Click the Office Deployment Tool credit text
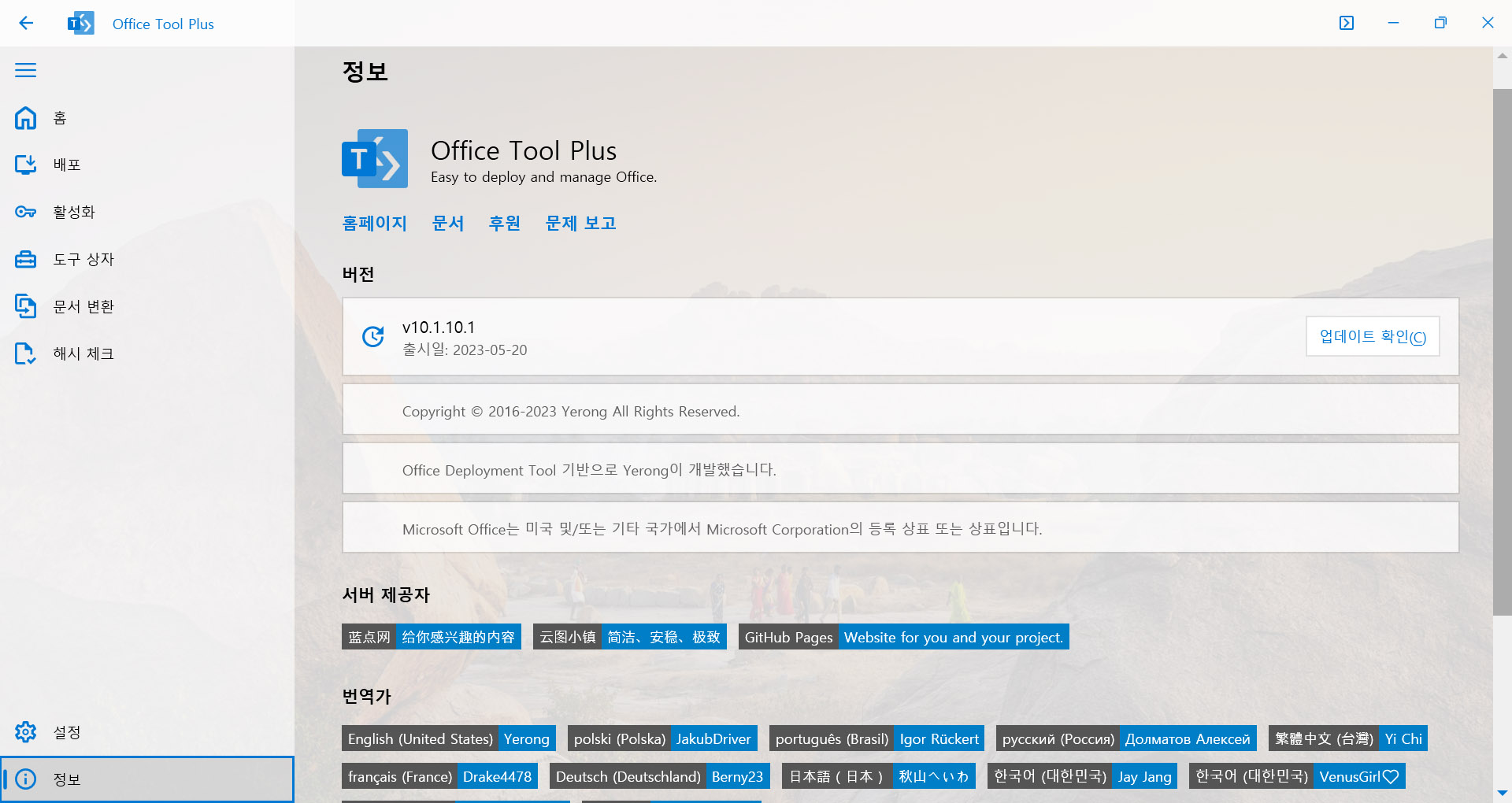This screenshot has height=803, width=1512. [x=589, y=470]
